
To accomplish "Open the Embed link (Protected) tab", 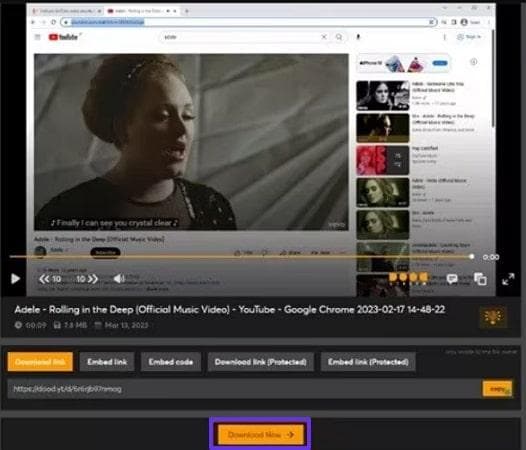I will pyautogui.click(x=368, y=362).
